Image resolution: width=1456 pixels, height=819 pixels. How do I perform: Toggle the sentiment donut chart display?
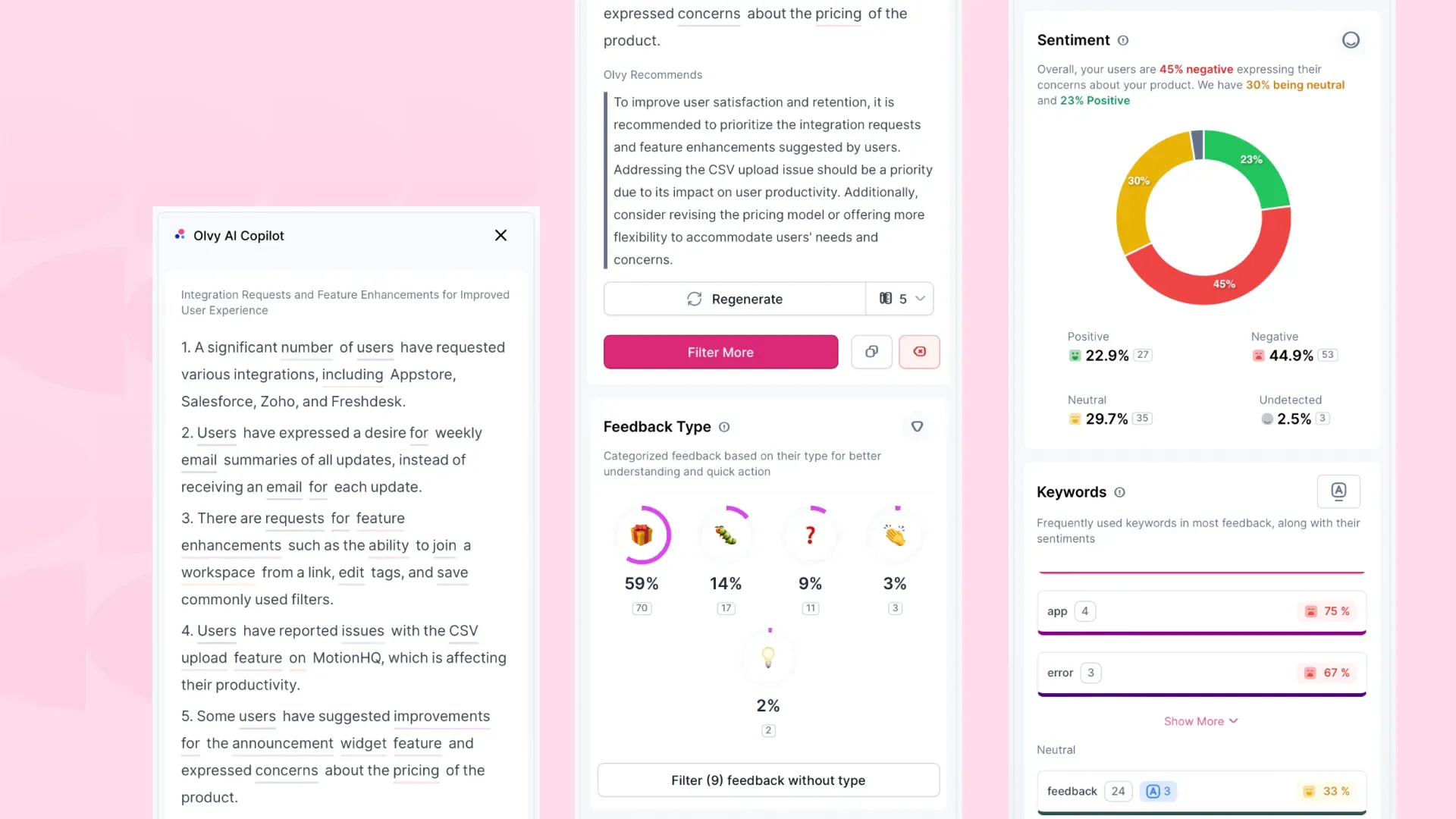click(x=1350, y=40)
